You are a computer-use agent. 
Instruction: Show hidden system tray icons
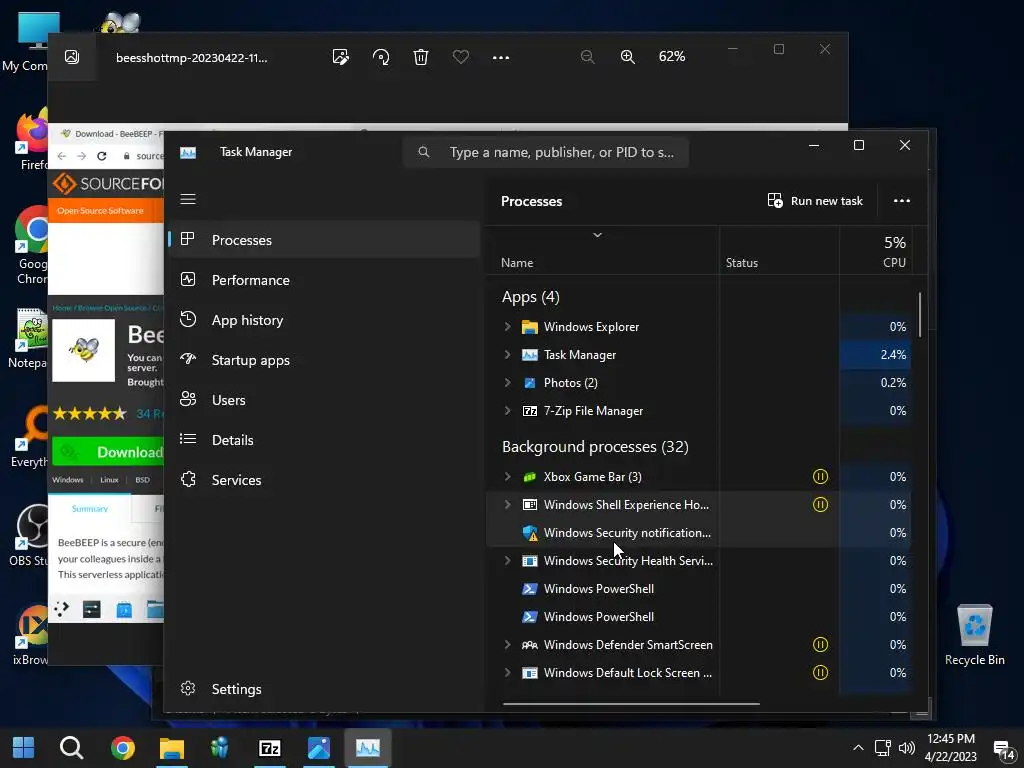click(x=858, y=748)
